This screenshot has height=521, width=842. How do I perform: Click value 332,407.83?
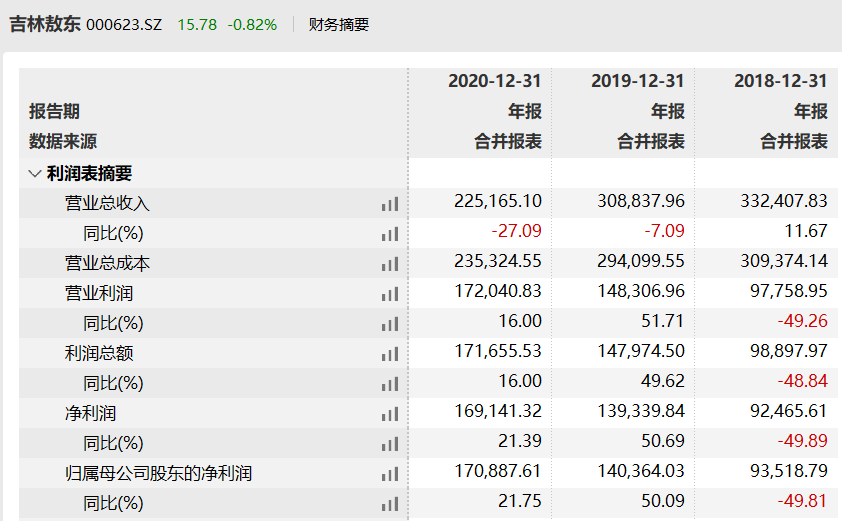(x=784, y=201)
